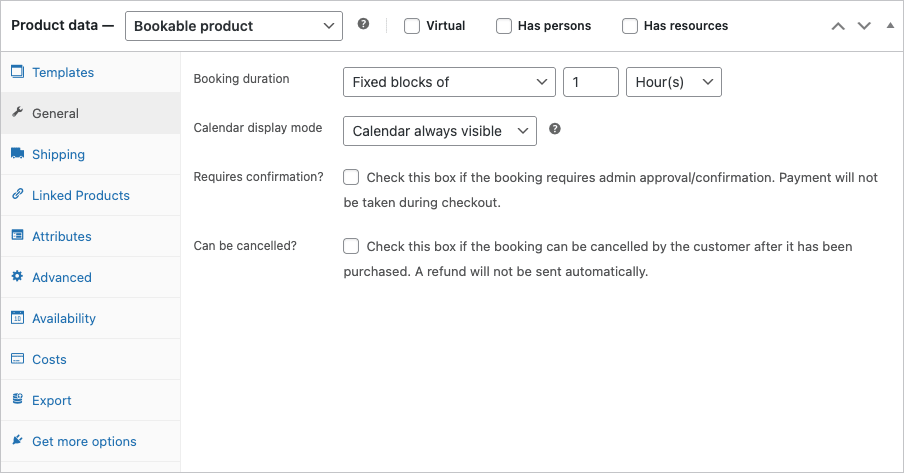Enable the Virtual checkbox
Viewport: 904px width, 473px height.
click(x=412, y=26)
